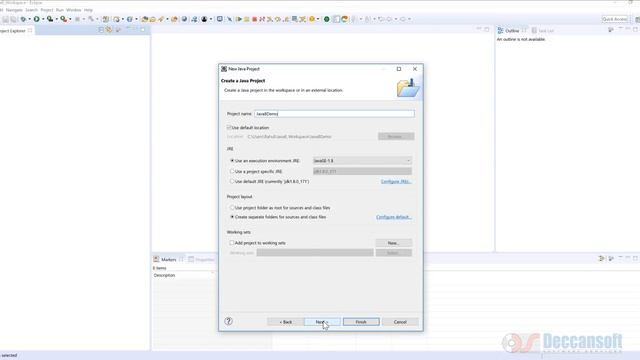Click the Description column header in Markers
This screenshot has height=360, width=640.
point(182,276)
